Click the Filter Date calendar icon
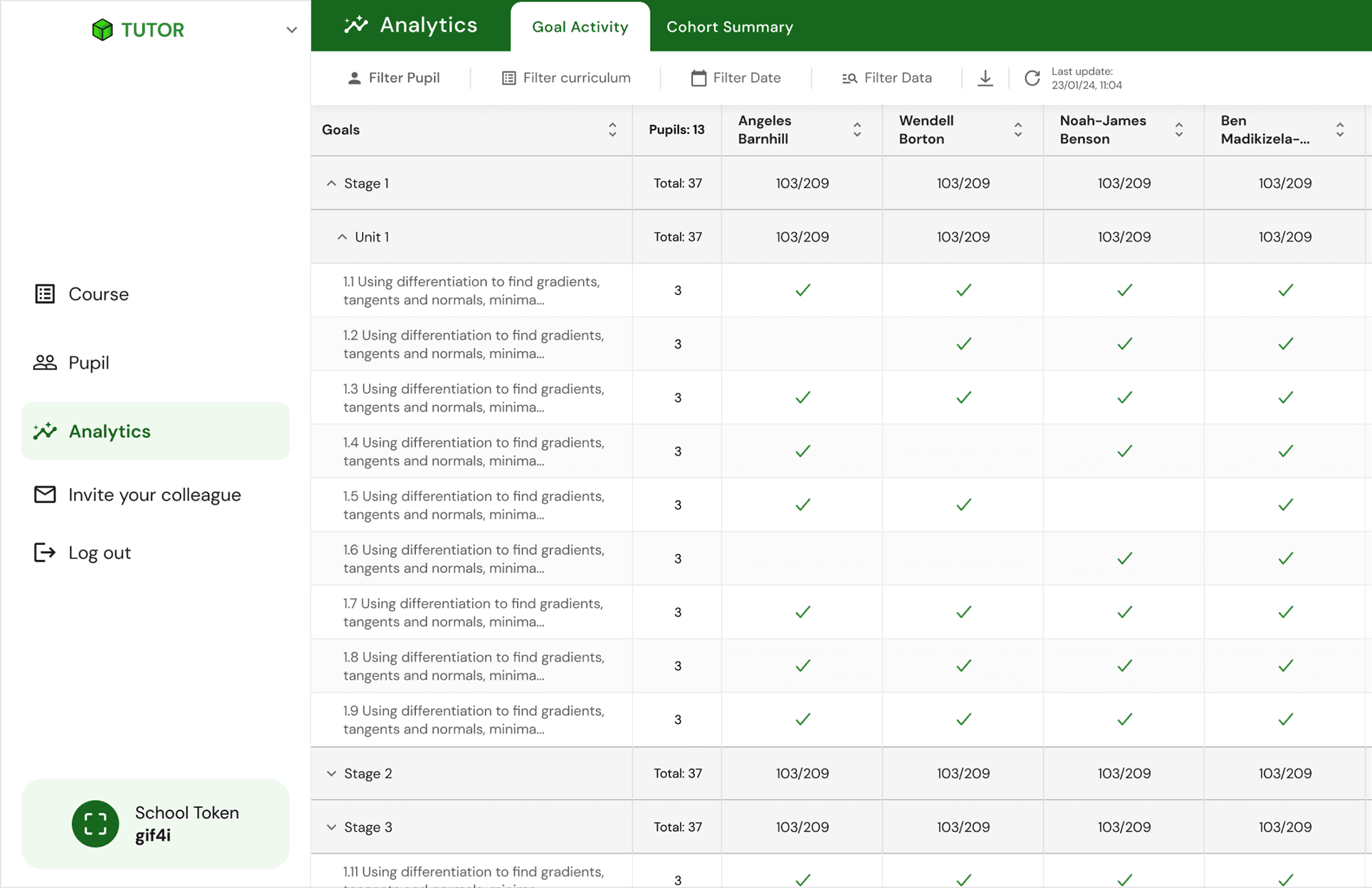The height and width of the screenshot is (888, 1372). [698, 78]
